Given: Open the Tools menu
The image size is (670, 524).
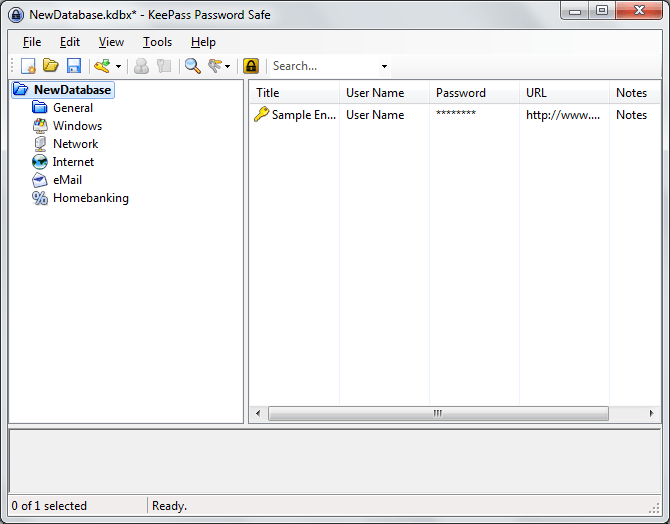Looking at the screenshot, I should click(157, 42).
